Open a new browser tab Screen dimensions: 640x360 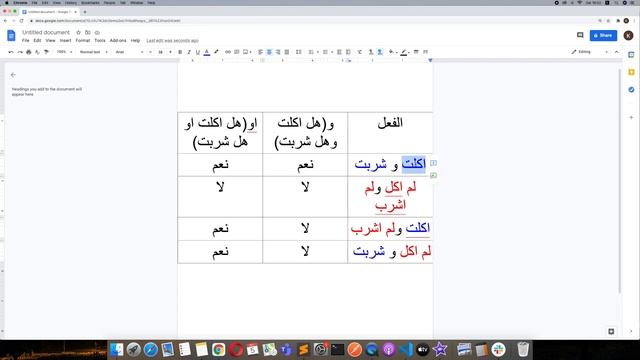pyautogui.click(x=85, y=12)
